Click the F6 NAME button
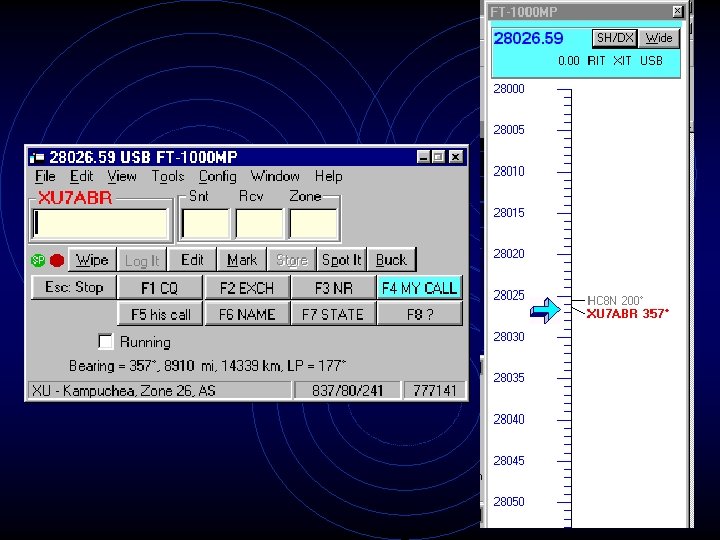The image size is (720, 540). (247, 314)
